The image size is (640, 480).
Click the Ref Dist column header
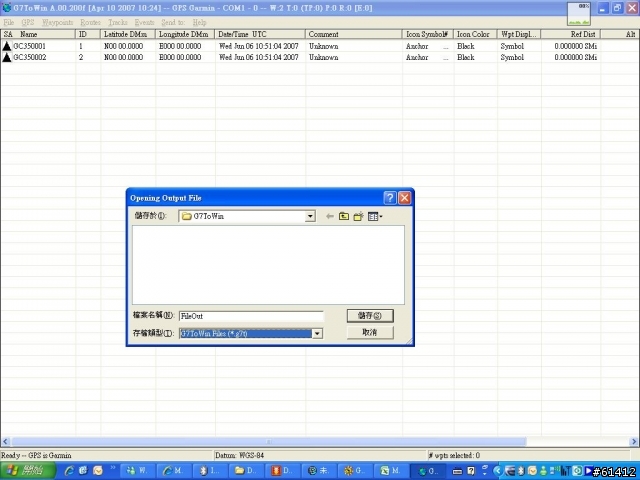(x=571, y=34)
